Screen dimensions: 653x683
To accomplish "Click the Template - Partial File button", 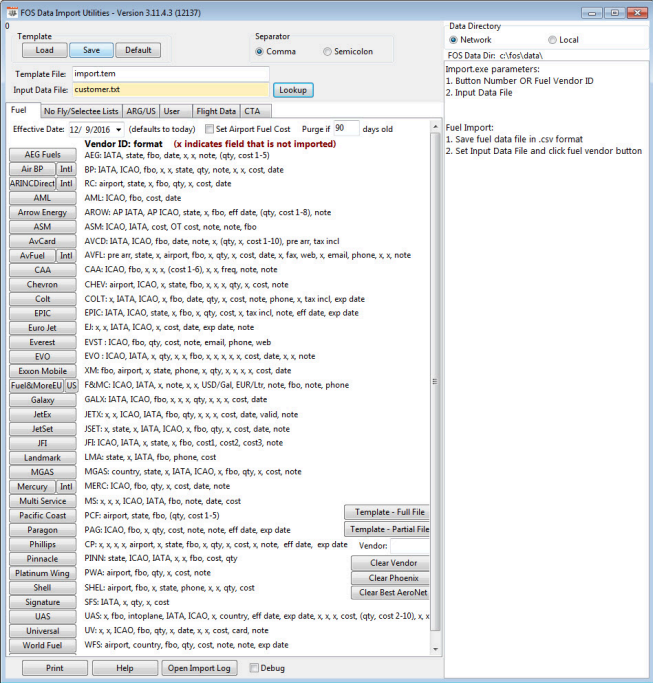I will pos(387,529).
